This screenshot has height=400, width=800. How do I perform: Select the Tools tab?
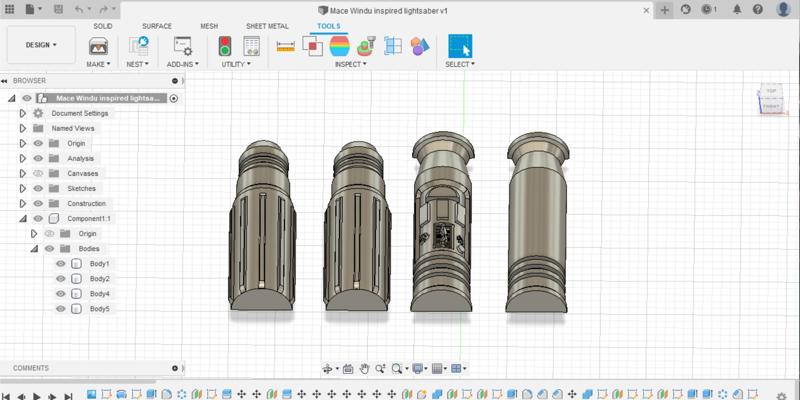[x=329, y=26]
